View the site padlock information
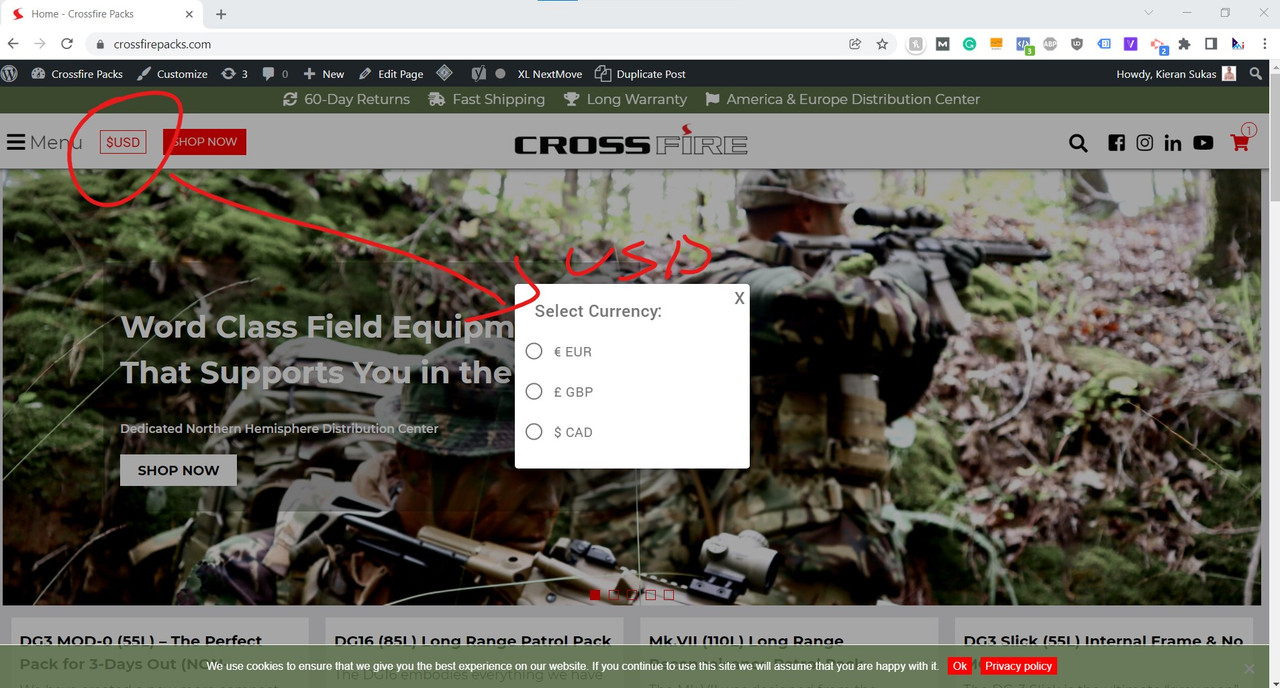 (99, 44)
